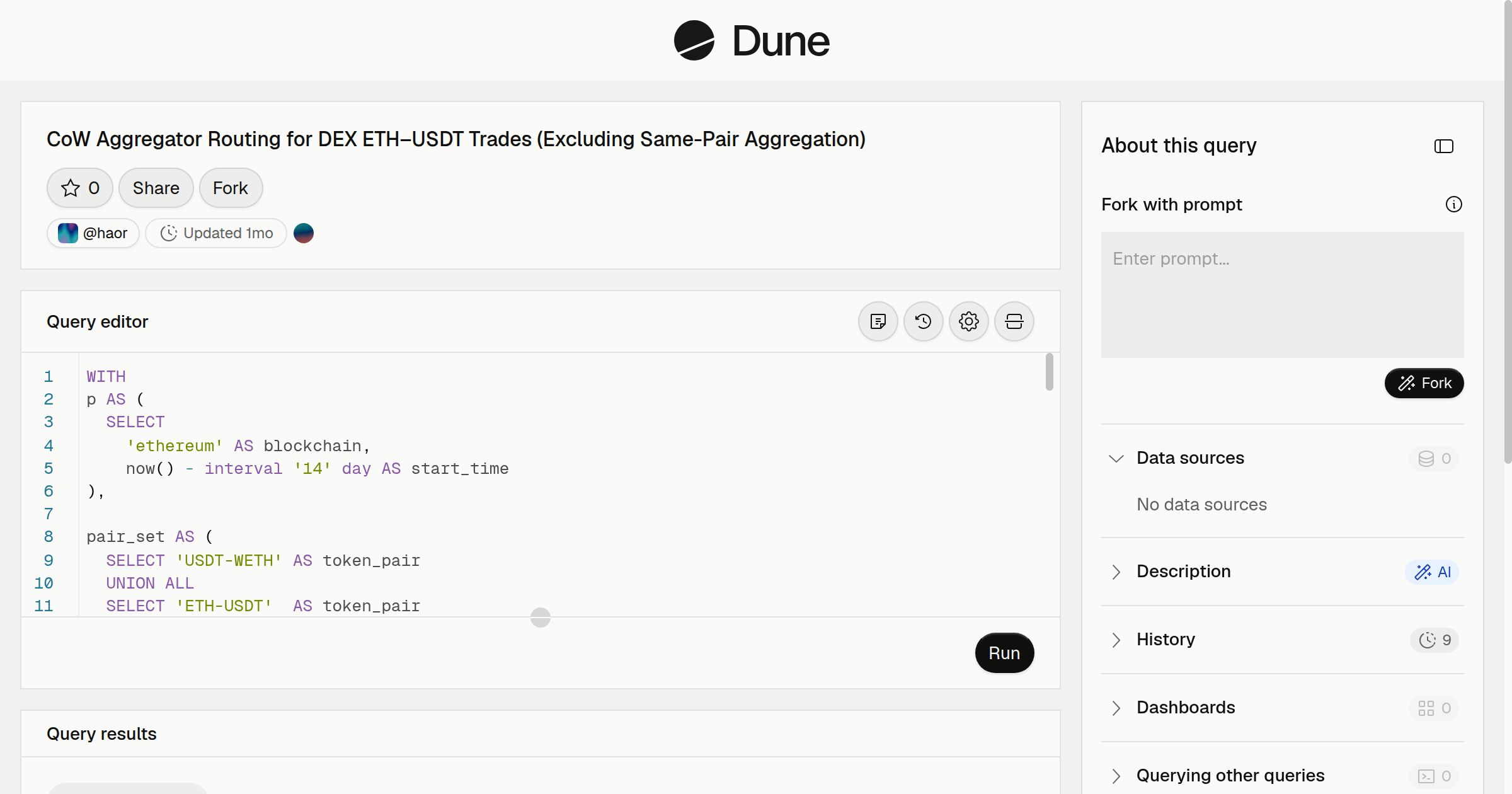Click UNION ALL keyword on line 10

pyautogui.click(x=150, y=583)
